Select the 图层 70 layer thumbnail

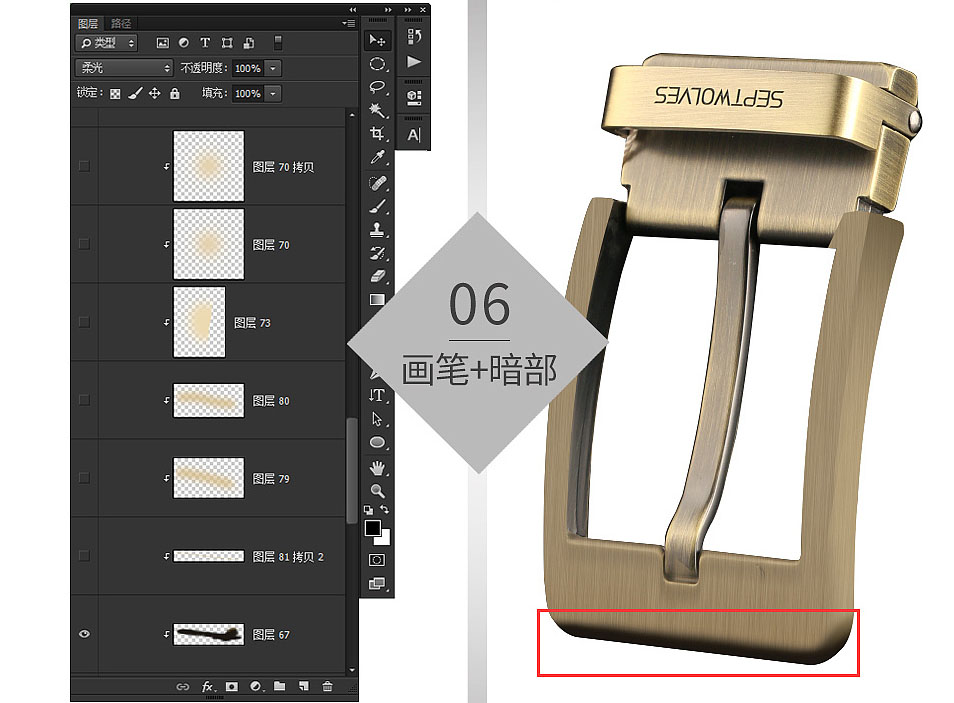pyautogui.click(x=209, y=244)
